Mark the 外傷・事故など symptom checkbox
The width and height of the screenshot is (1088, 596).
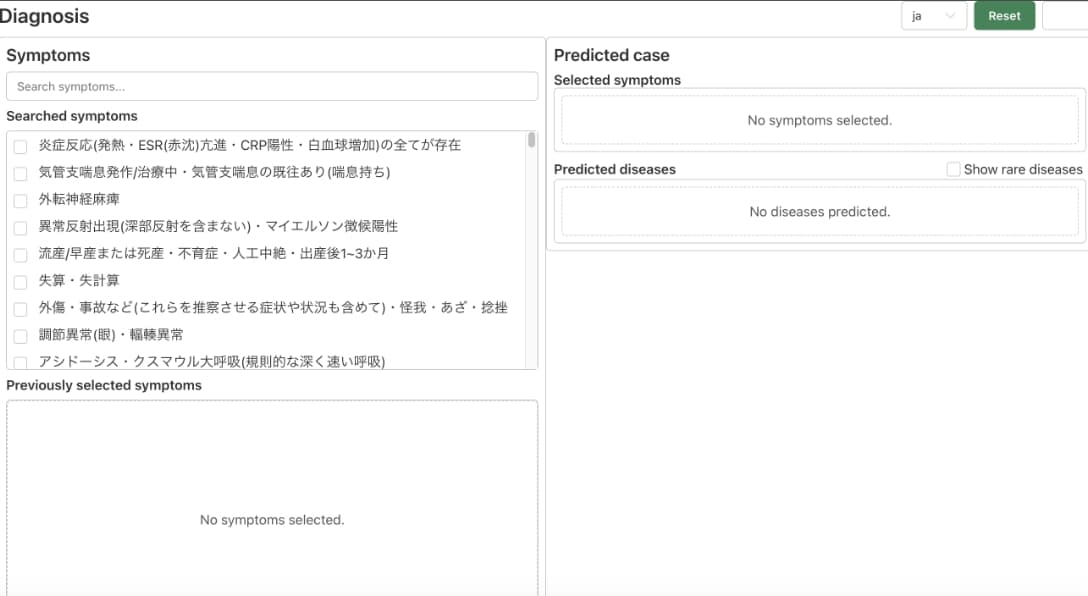(x=20, y=308)
